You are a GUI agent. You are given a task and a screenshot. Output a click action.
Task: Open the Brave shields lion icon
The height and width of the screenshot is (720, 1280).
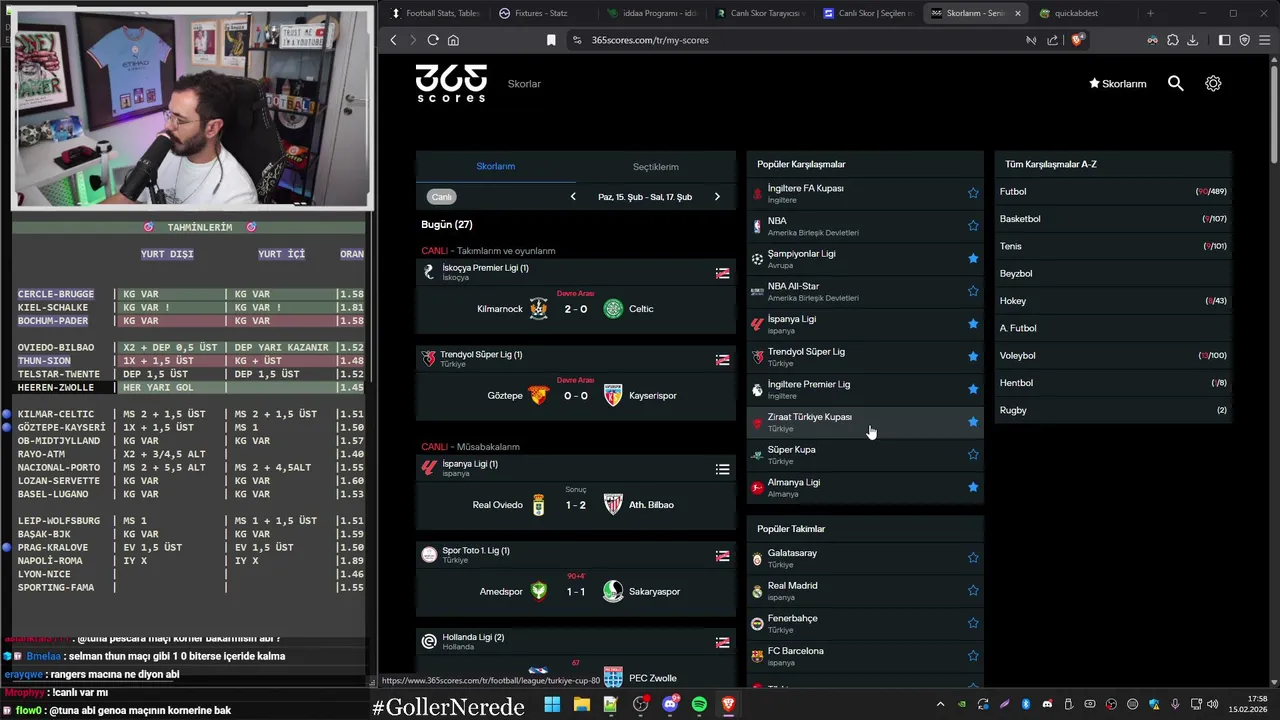coord(1077,40)
